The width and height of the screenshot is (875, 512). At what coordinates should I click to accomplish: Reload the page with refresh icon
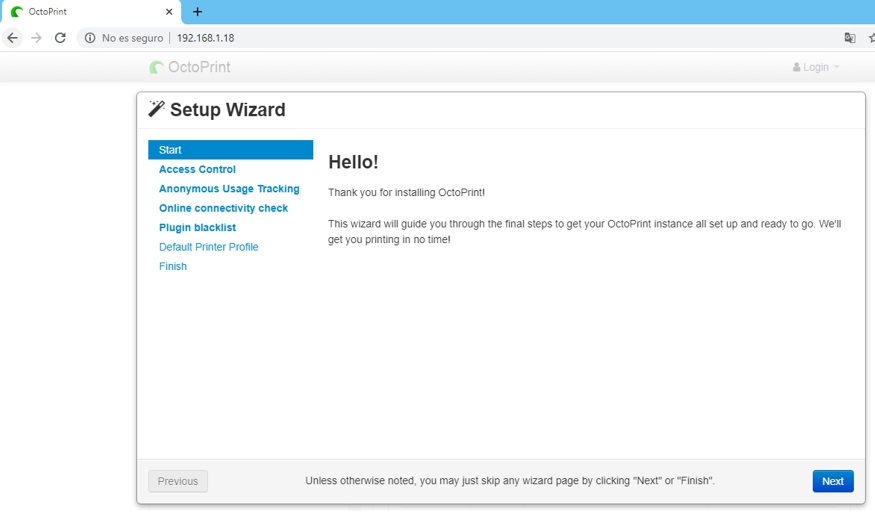(60, 38)
